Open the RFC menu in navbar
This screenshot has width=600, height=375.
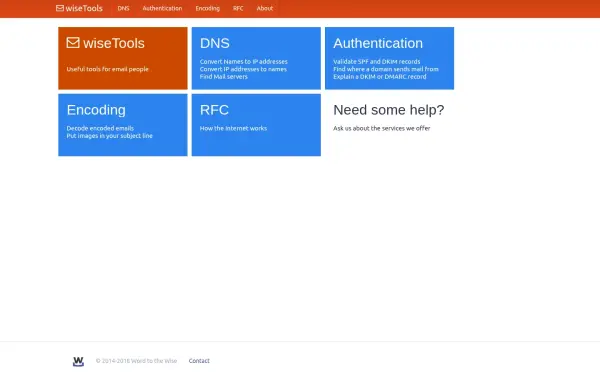click(238, 8)
